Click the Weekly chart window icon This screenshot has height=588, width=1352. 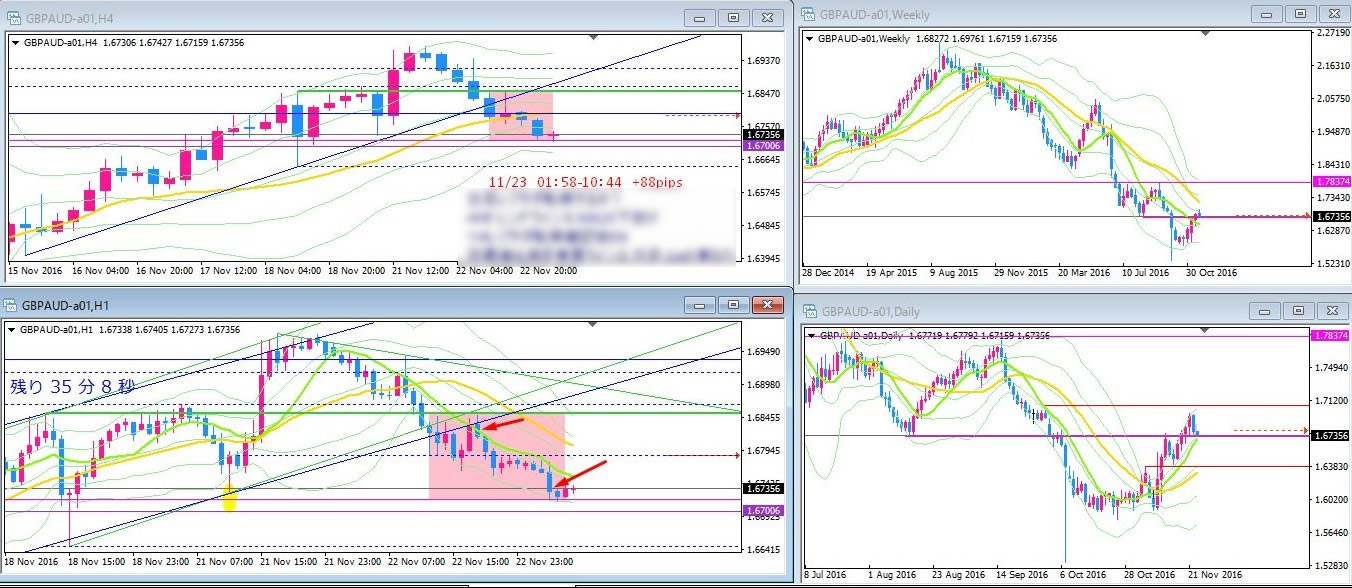(808, 14)
